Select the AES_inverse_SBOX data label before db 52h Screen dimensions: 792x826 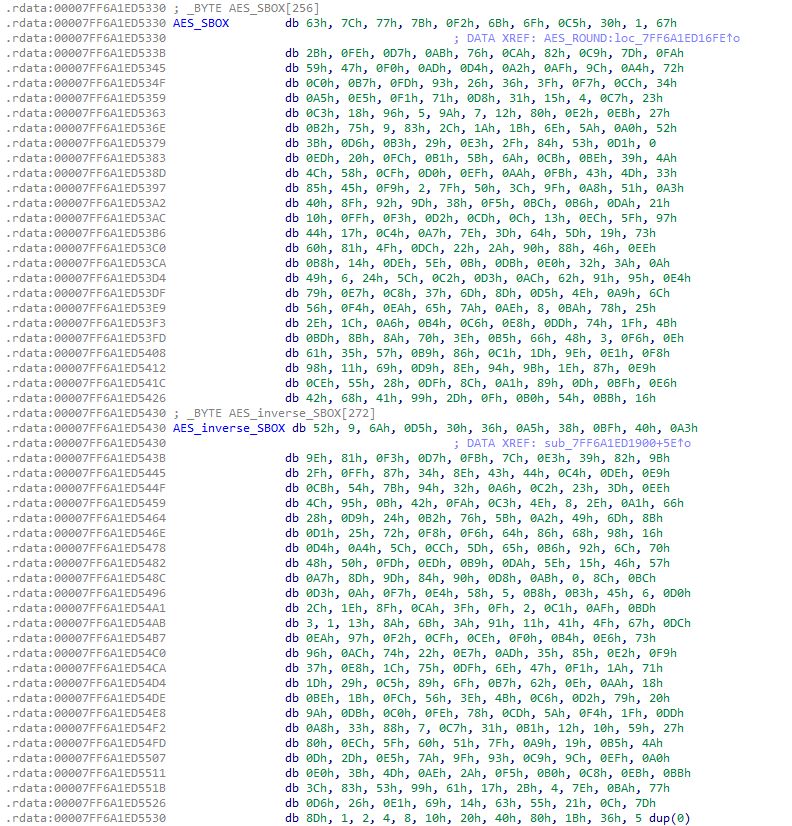(228, 428)
